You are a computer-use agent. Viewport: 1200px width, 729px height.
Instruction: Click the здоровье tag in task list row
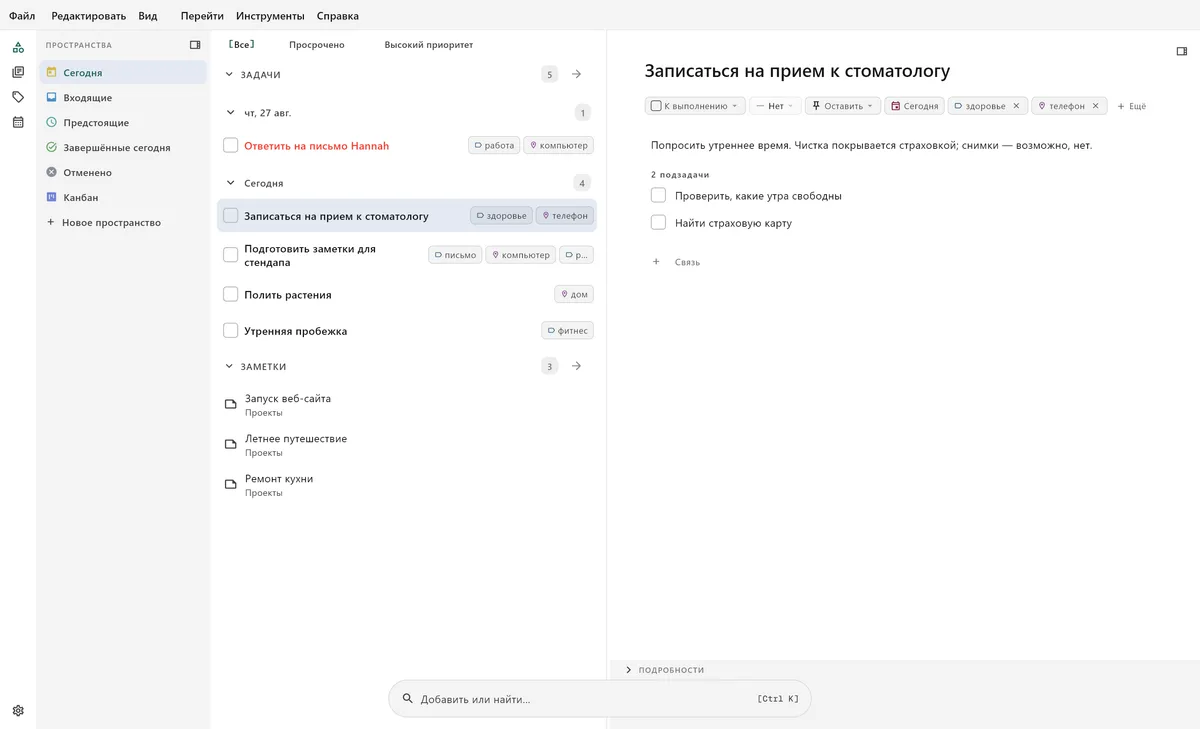click(x=501, y=216)
